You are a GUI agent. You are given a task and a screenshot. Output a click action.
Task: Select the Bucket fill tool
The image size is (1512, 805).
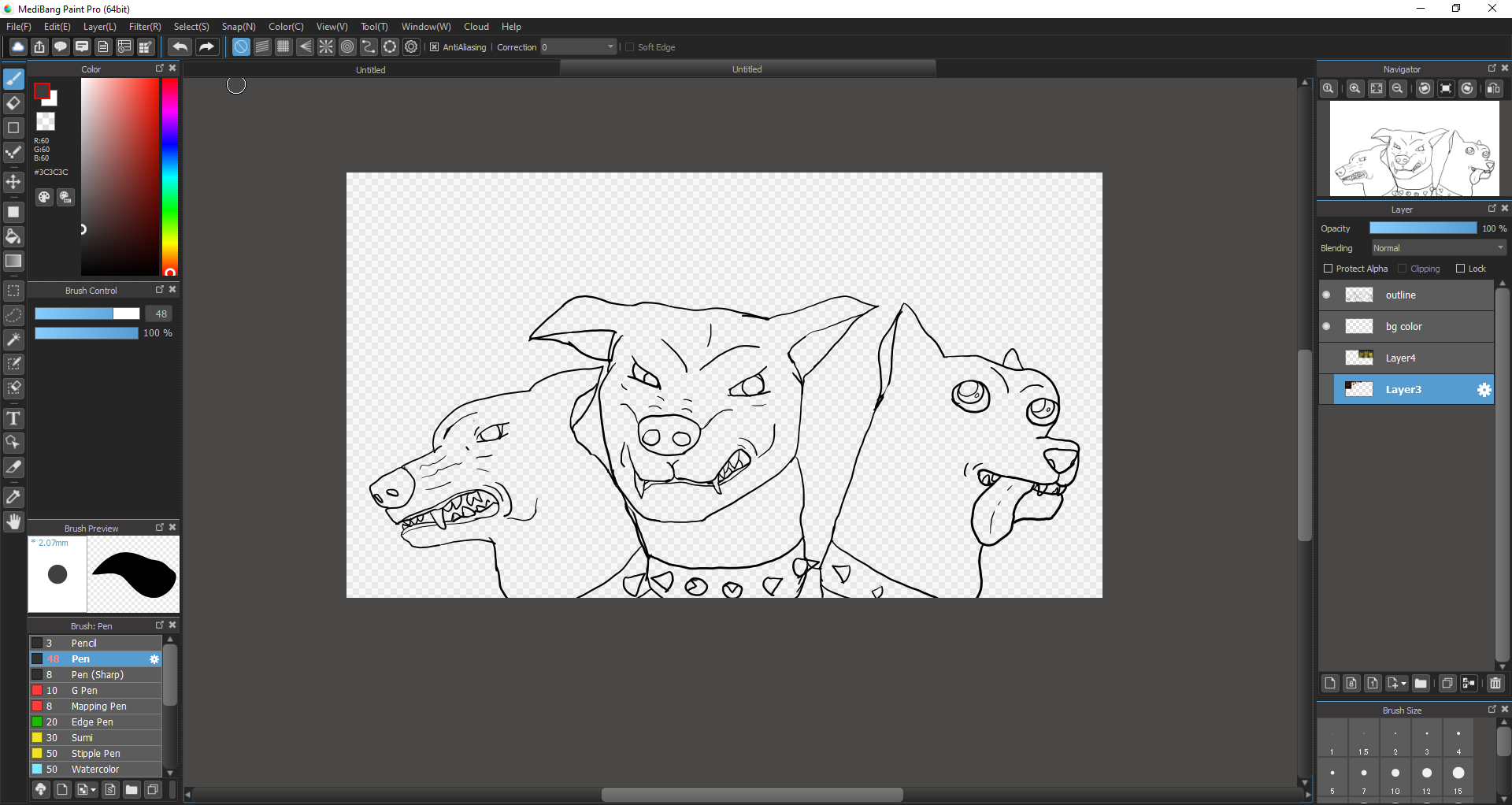[x=13, y=236]
